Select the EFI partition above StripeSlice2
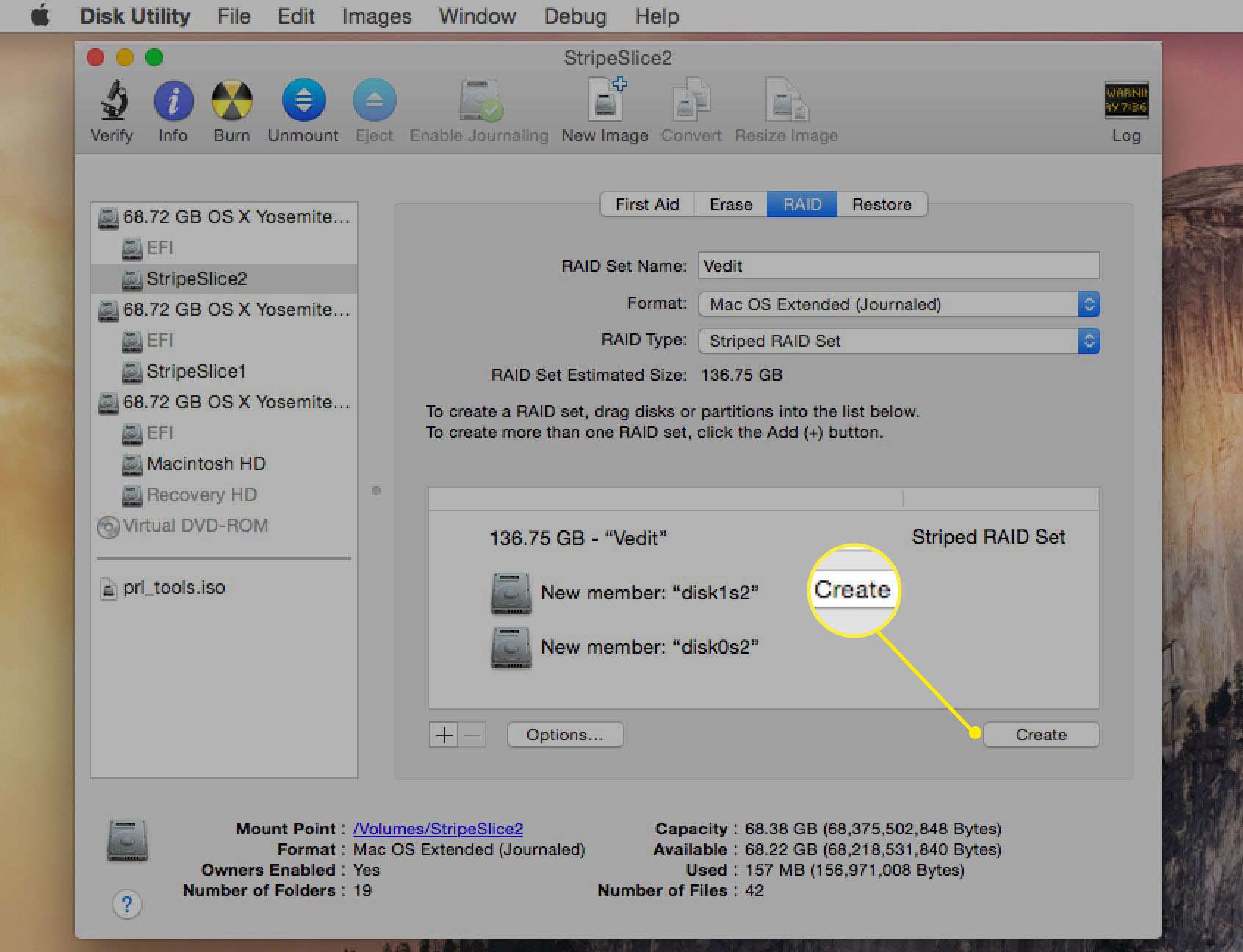Screen dimensions: 1243x952 click(224, 248)
